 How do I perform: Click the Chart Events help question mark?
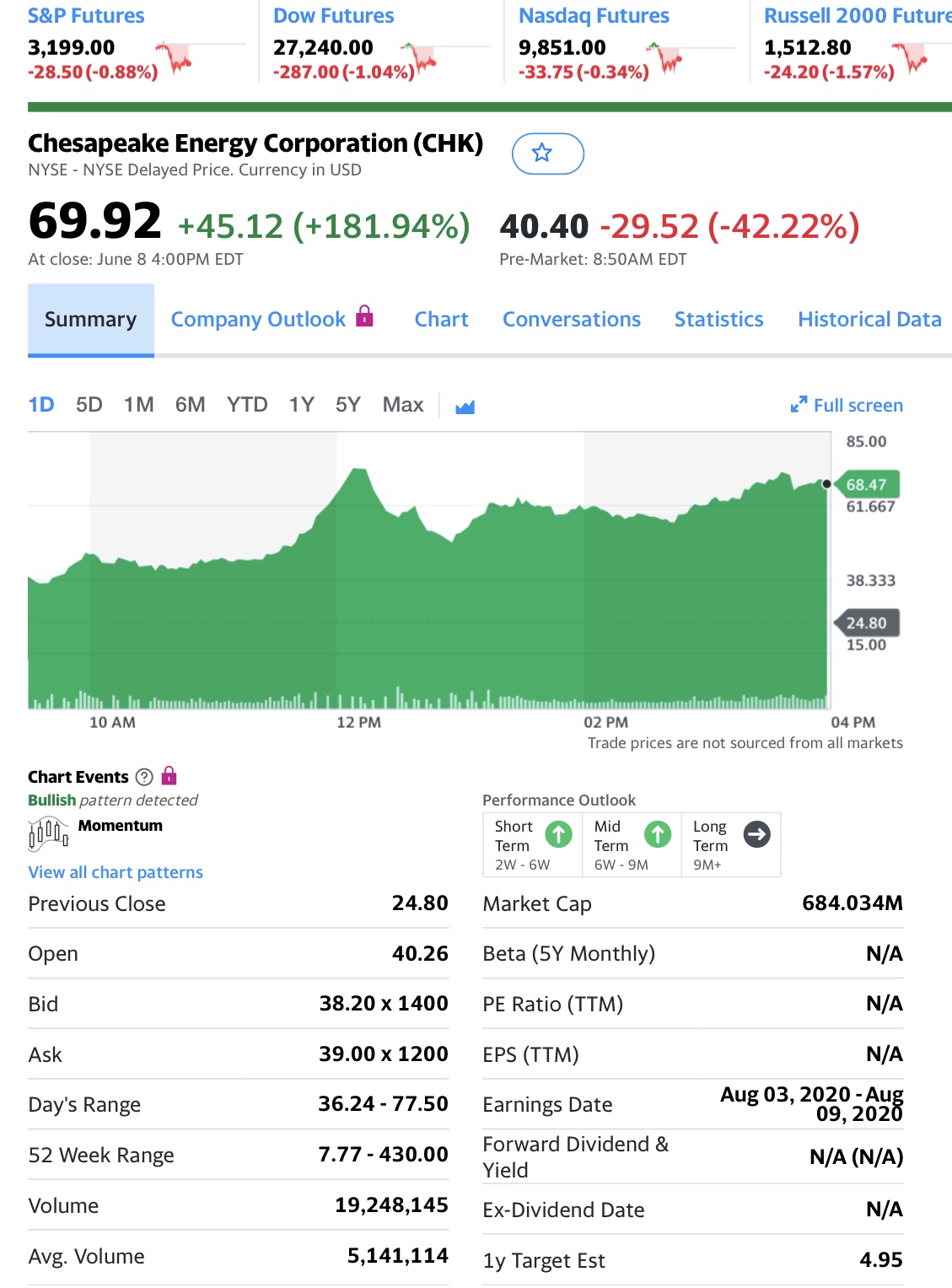[x=144, y=777]
